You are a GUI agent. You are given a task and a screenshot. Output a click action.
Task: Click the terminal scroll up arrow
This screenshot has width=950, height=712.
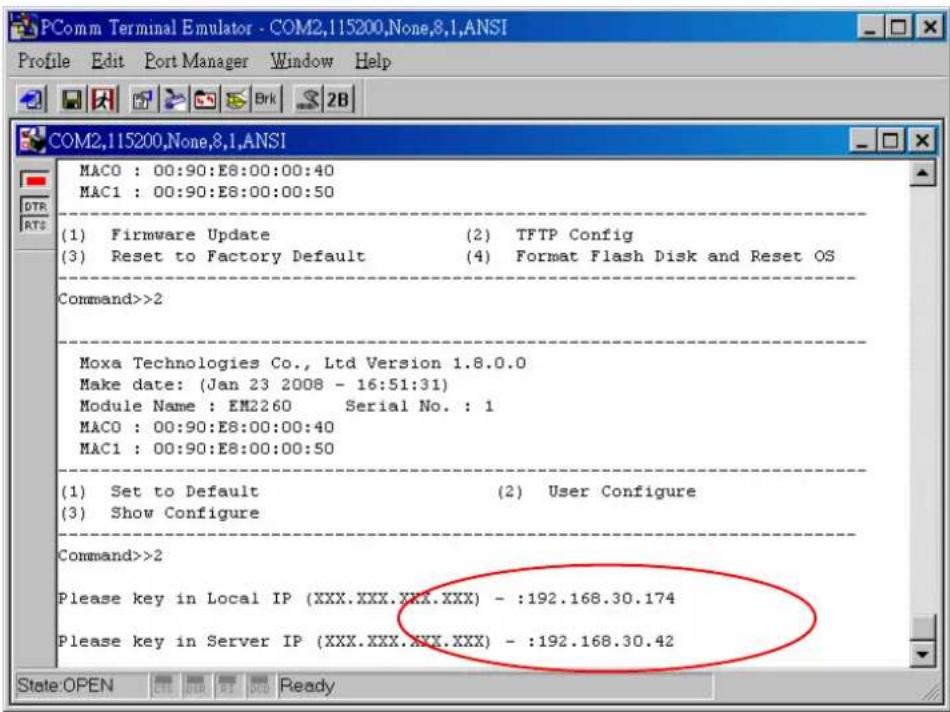(x=923, y=174)
